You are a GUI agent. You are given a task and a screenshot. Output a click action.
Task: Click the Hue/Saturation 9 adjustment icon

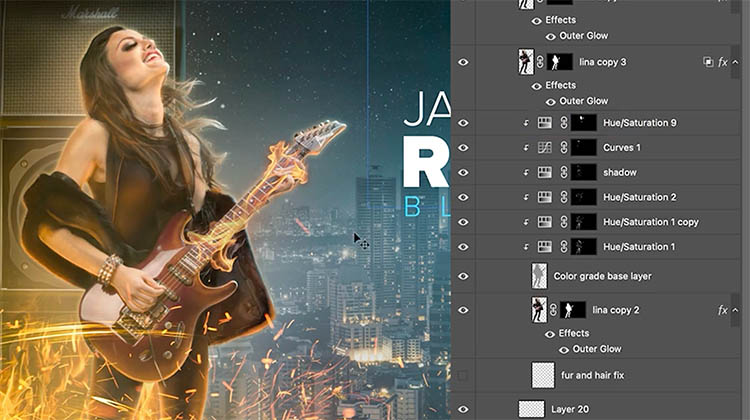[x=545, y=123]
